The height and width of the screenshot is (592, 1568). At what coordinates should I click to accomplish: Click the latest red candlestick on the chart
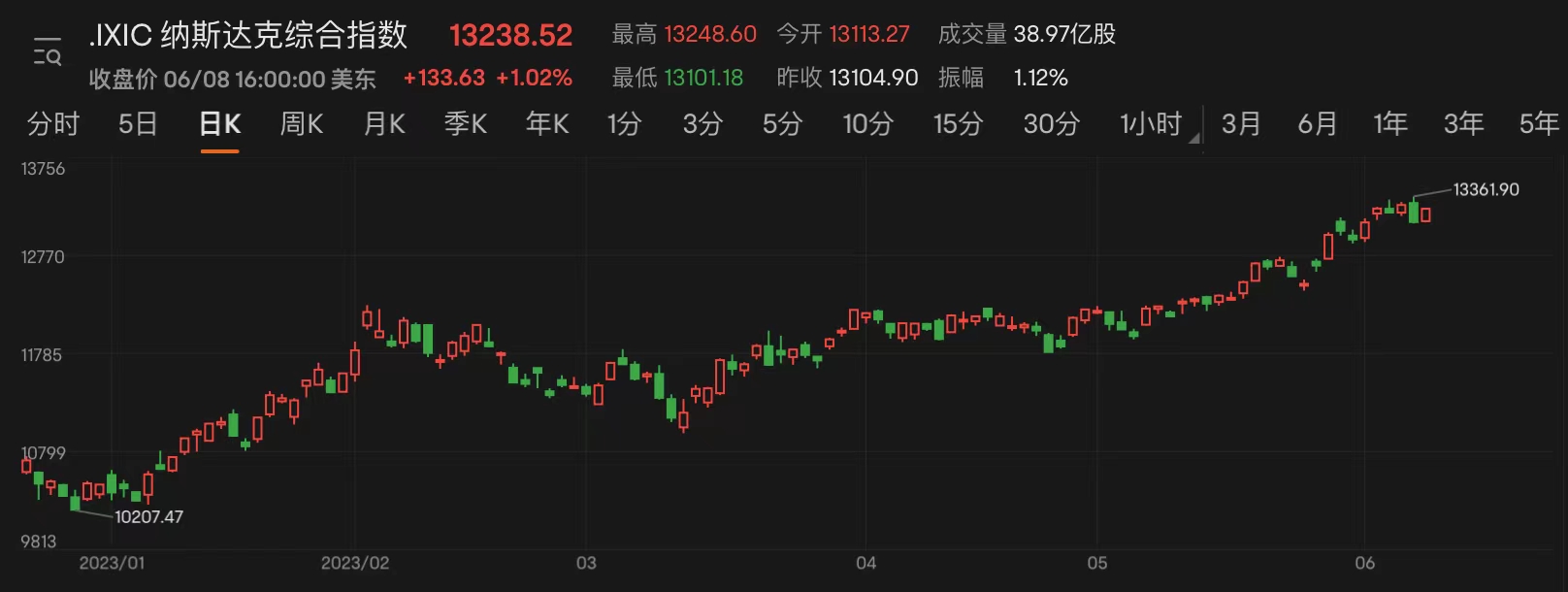[1425, 214]
